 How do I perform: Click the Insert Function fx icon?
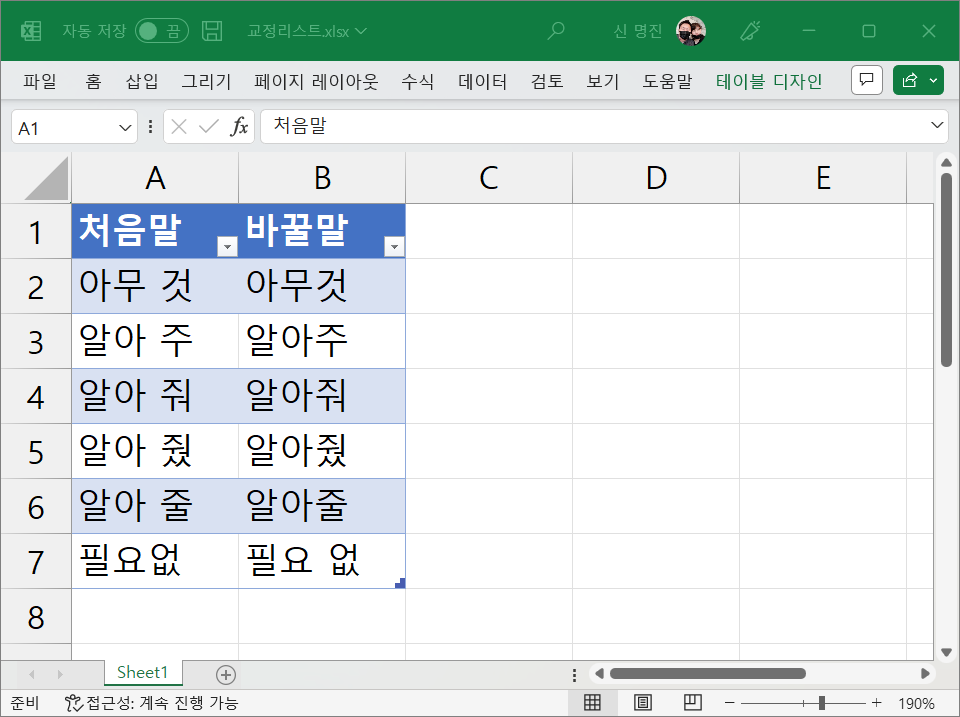tap(239, 127)
